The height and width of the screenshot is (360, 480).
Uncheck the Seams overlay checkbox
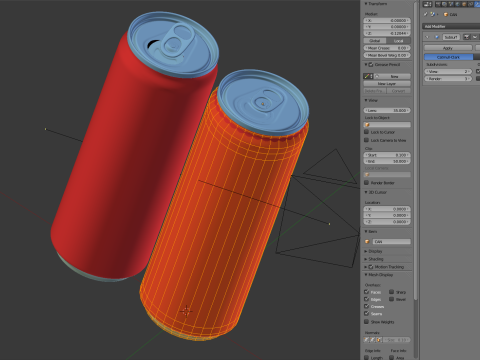367,313
